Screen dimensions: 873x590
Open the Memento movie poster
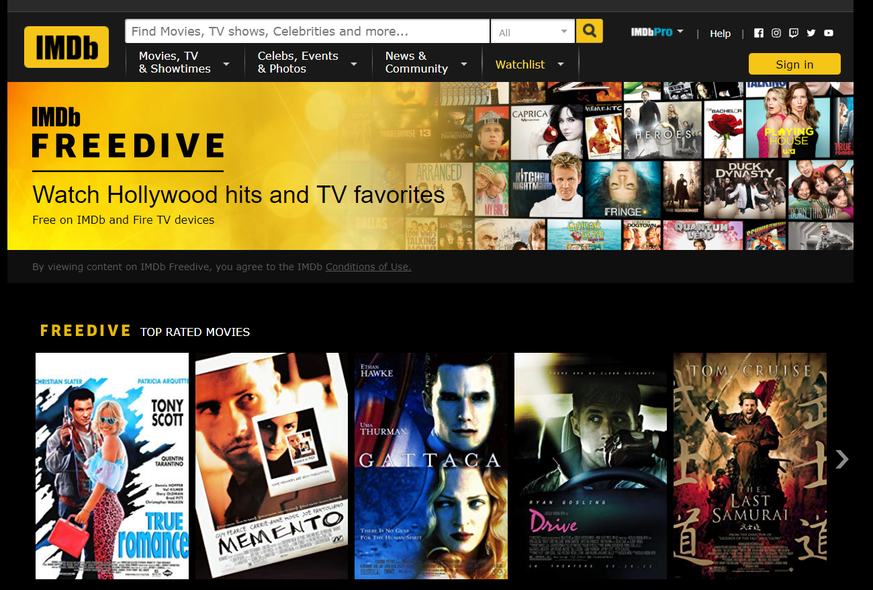[272, 466]
